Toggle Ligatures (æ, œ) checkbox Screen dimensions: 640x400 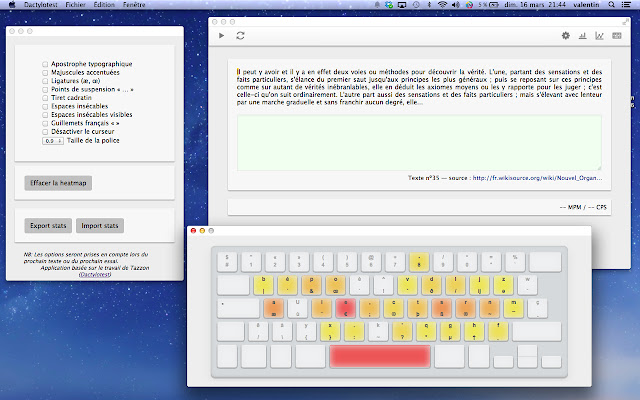coord(45,81)
